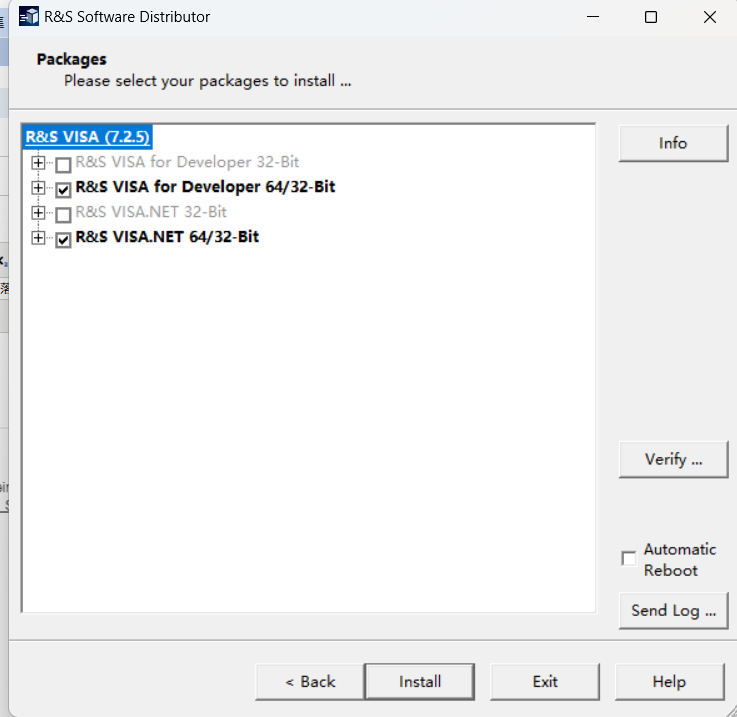Exit the installer
The height and width of the screenshot is (717, 737).
click(x=545, y=682)
